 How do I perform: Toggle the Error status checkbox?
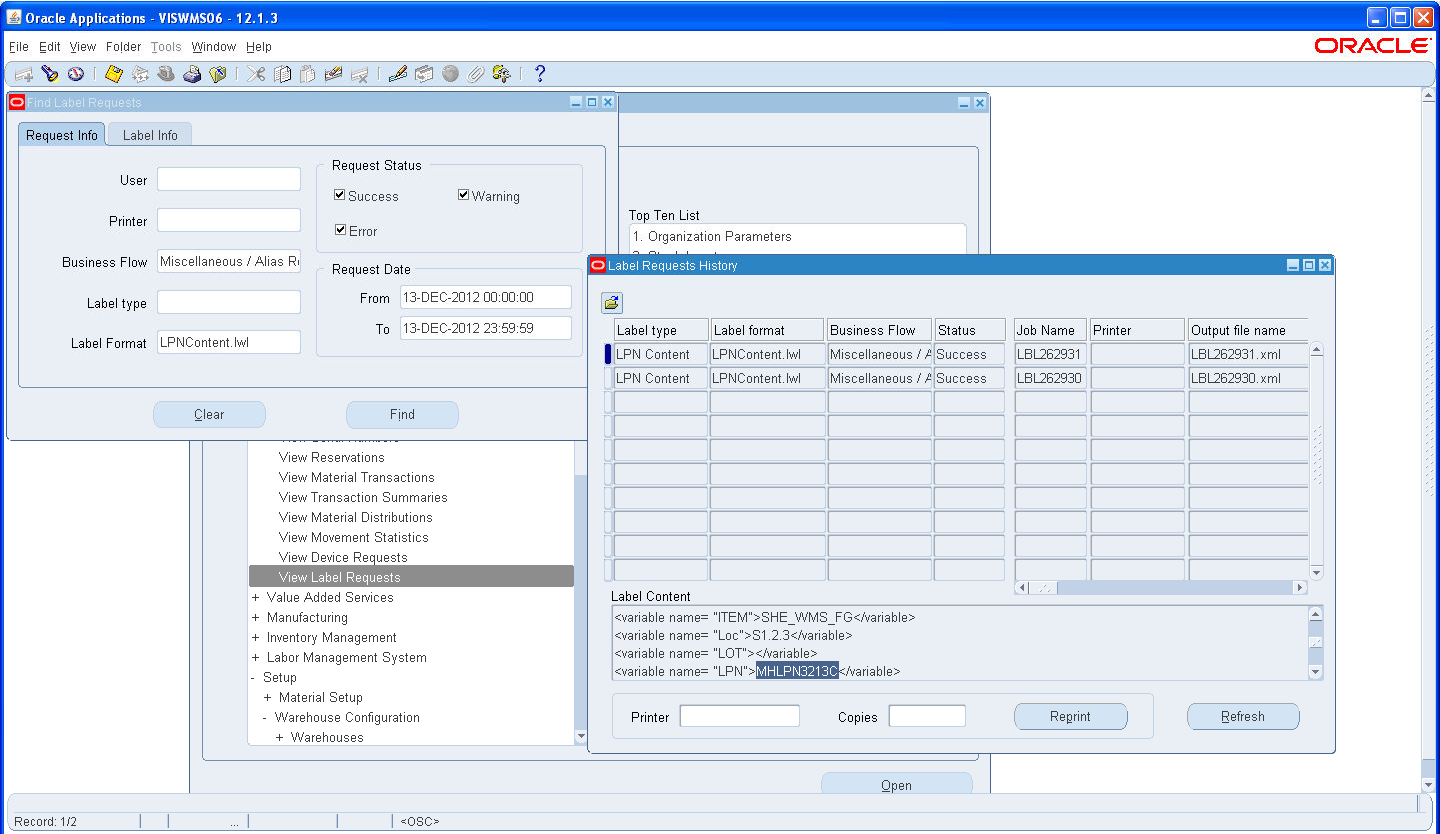click(341, 229)
